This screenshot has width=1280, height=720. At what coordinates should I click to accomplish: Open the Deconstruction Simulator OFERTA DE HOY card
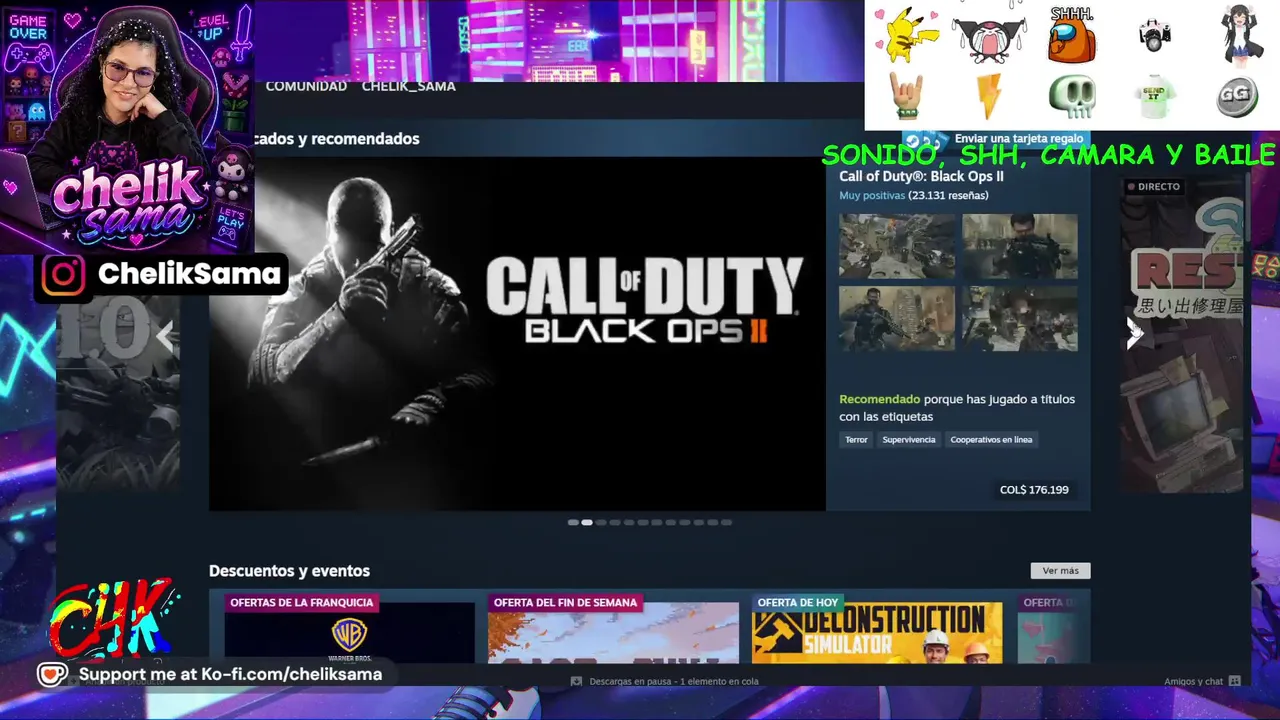click(x=877, y=627)
